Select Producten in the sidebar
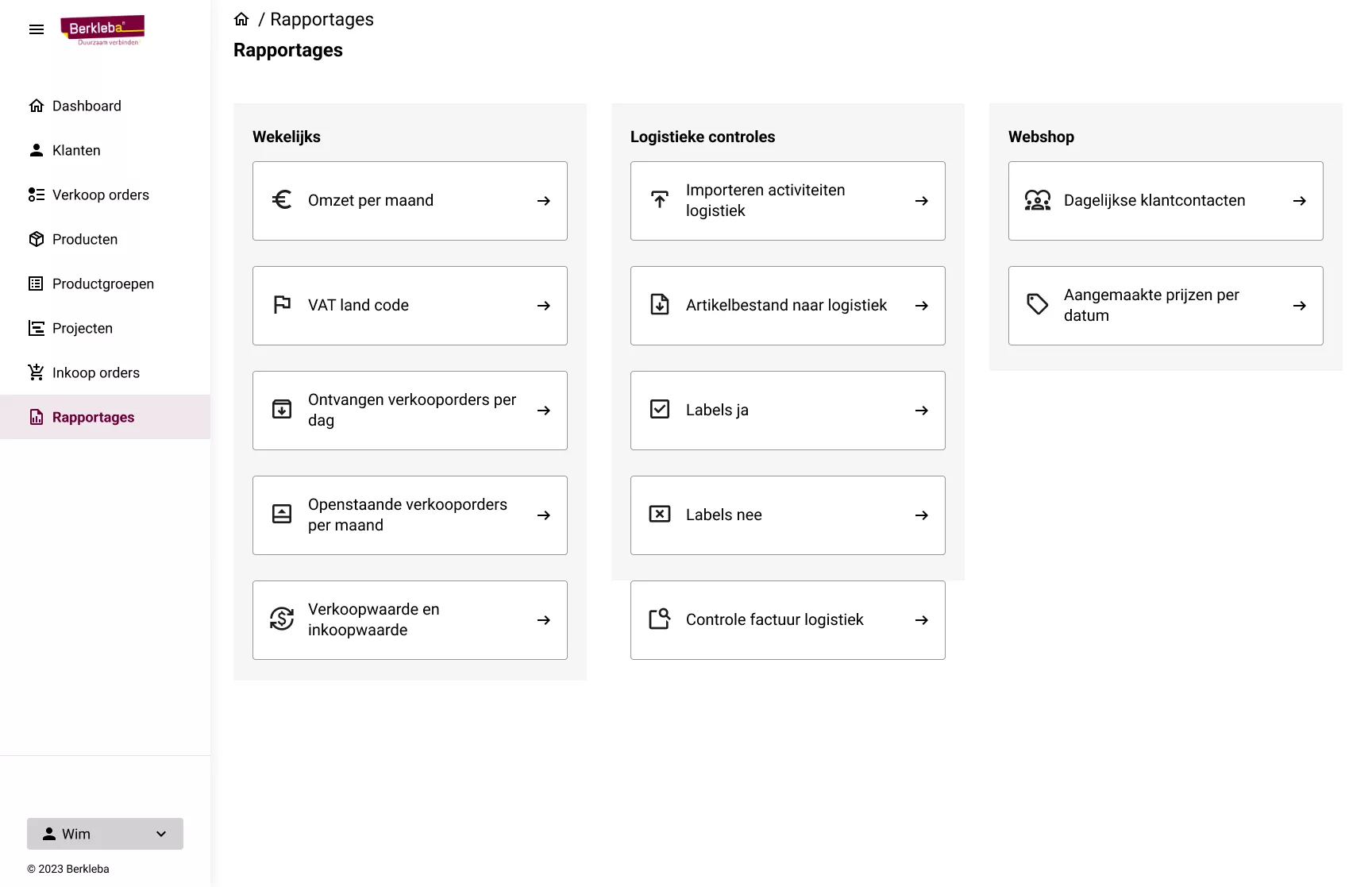Image resolution: width=1372 pixels, height=887 pixels. [105, 239]
